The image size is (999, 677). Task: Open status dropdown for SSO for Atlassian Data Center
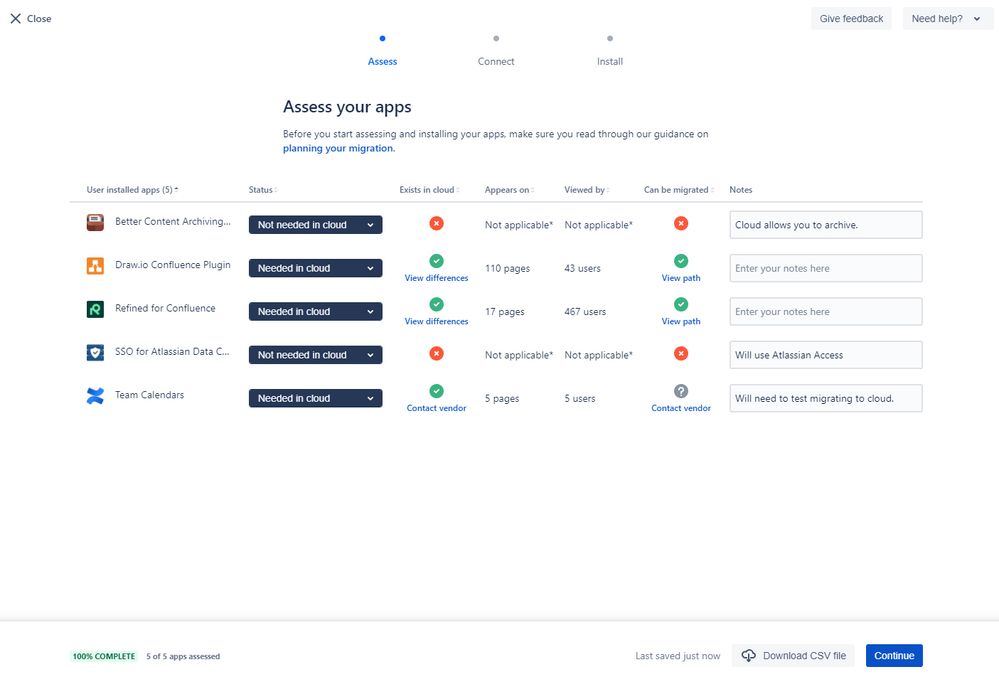click(315, 355)
